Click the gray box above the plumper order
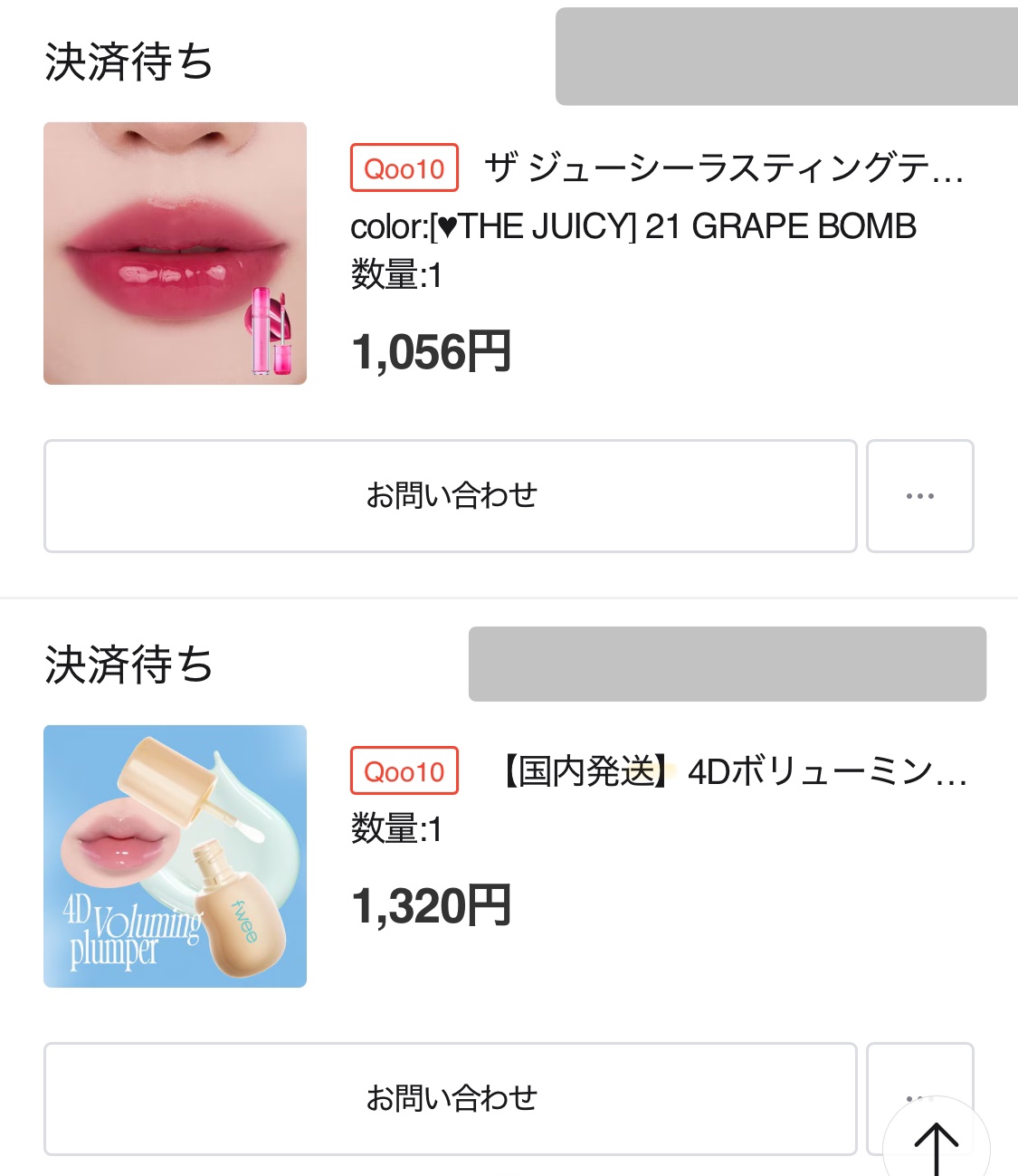Image resolution: width=1018 pixels, height=1176 pixels. point(727,664)
